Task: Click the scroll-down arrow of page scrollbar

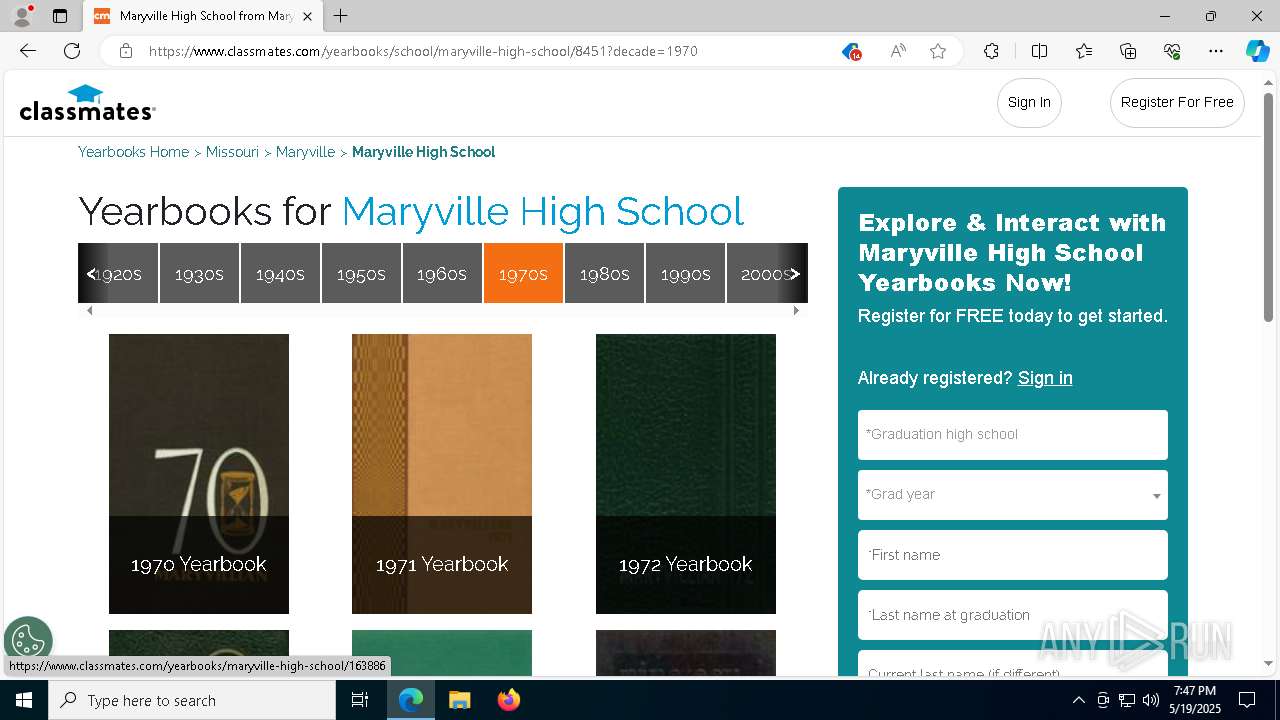Action: coord(1269,664)
